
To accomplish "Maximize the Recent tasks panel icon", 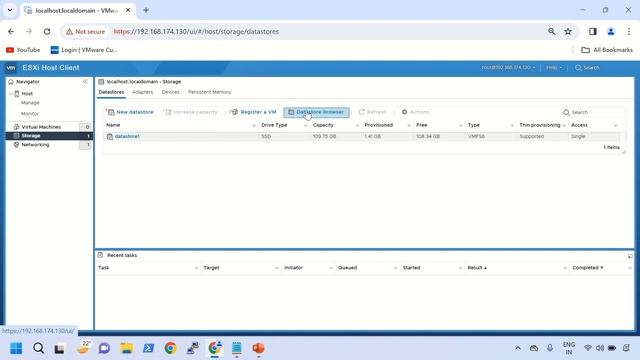I will pos(630,256).
